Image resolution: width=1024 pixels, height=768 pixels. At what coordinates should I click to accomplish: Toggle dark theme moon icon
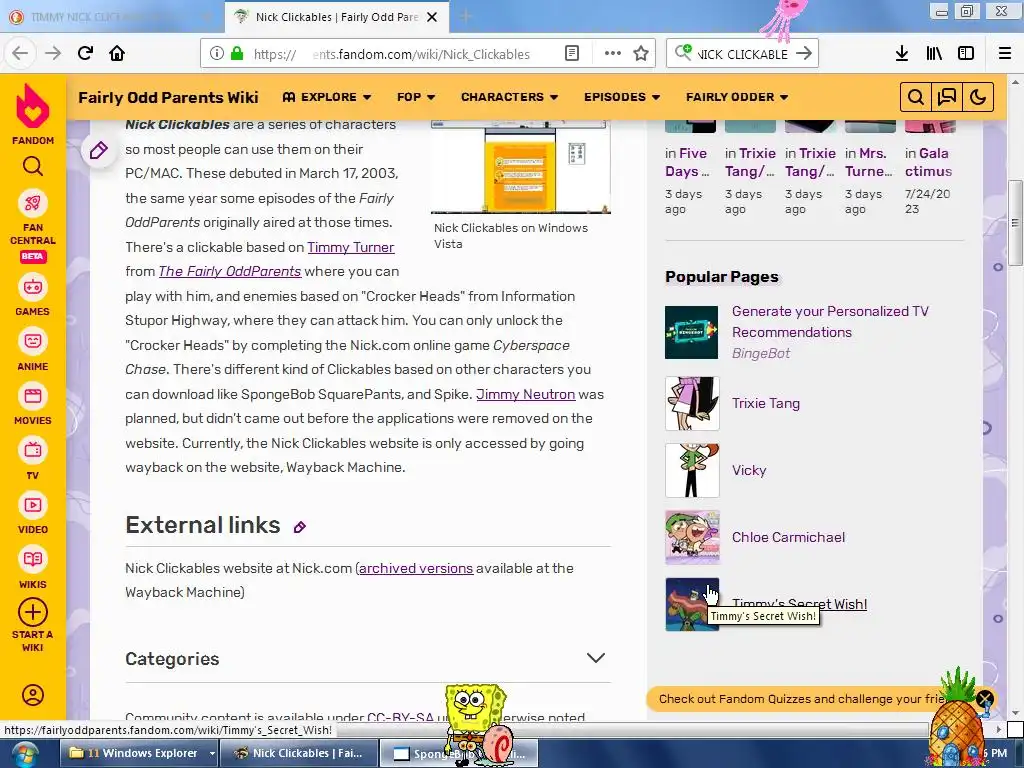pos(978,97)
